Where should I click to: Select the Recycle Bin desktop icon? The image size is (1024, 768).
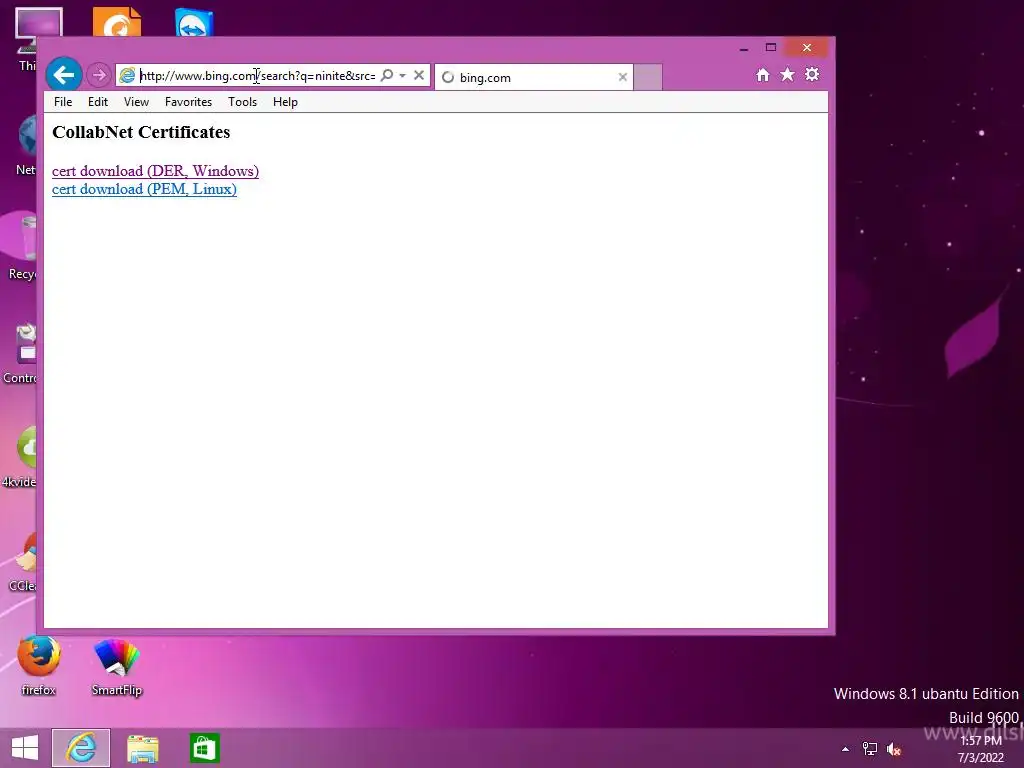click(x=22, y=248)
